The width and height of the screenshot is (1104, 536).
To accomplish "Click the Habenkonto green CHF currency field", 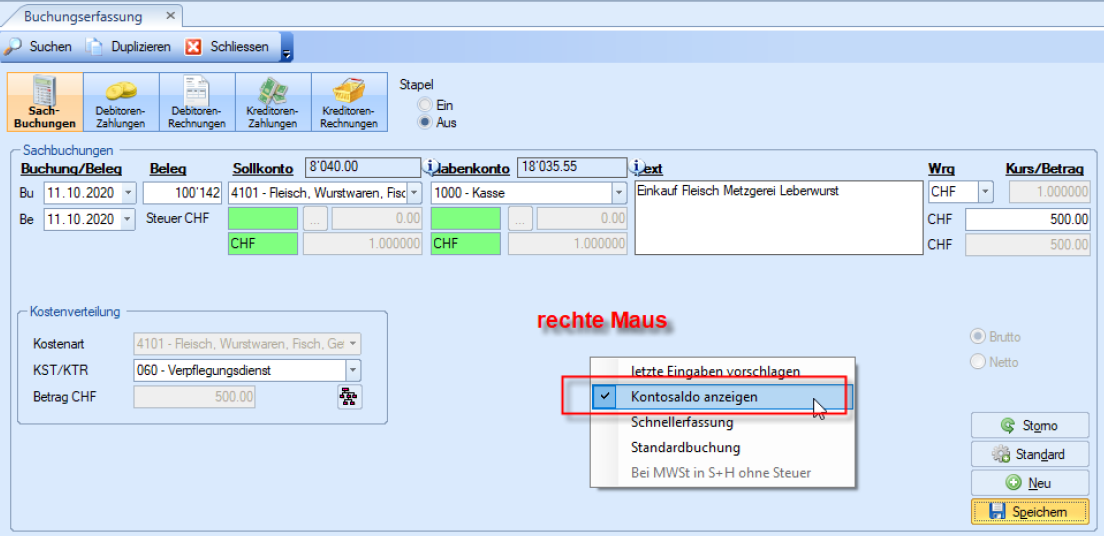I will 465,244.
